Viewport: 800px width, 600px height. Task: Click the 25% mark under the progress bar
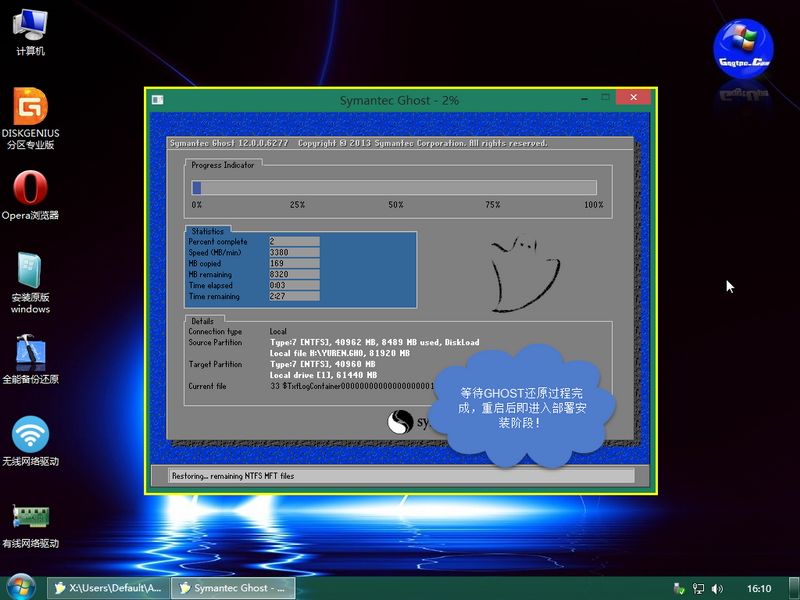(297, 205)
